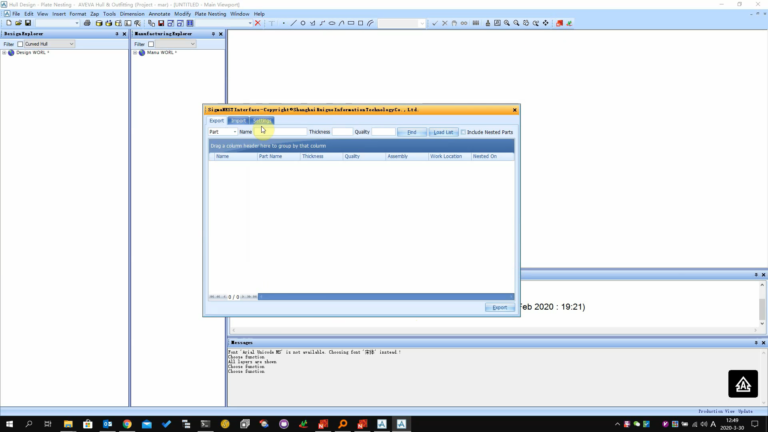Click the blue horizontal scrollbar in dialog
Image resolution: width=768 pixels, height=432 pixels.
coord(386,297)
